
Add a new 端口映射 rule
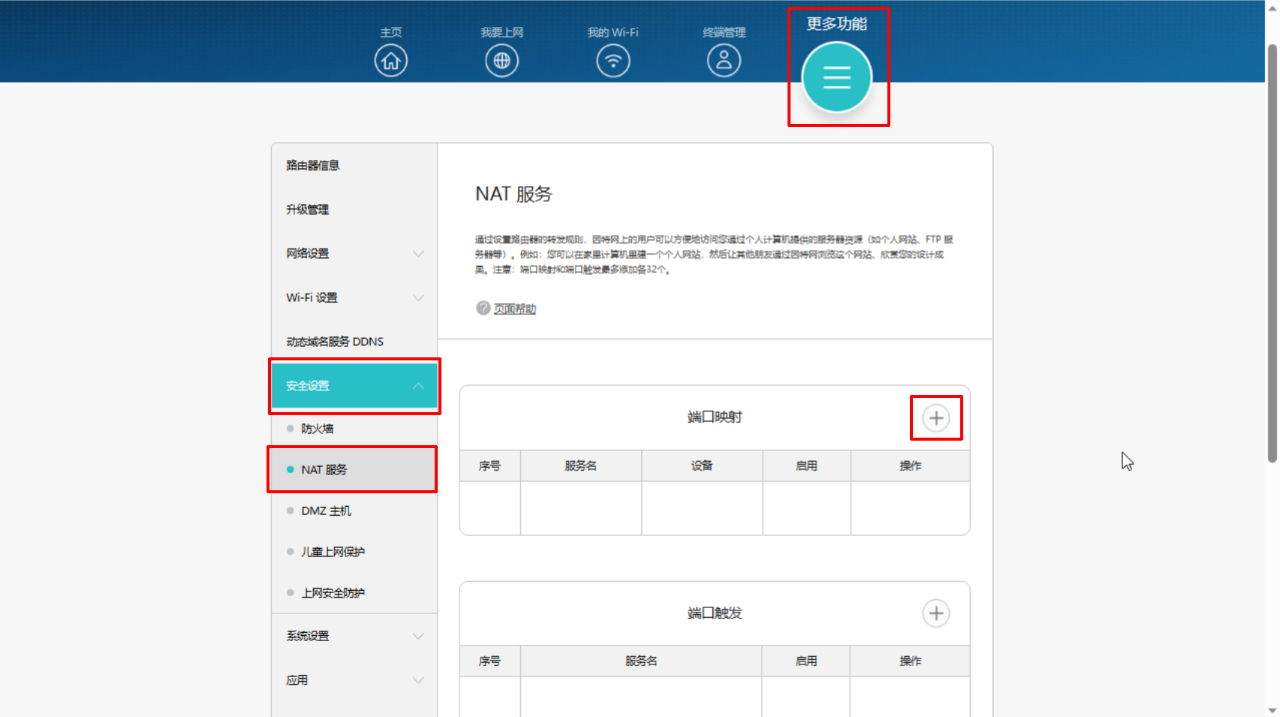[x=936, y=418]
